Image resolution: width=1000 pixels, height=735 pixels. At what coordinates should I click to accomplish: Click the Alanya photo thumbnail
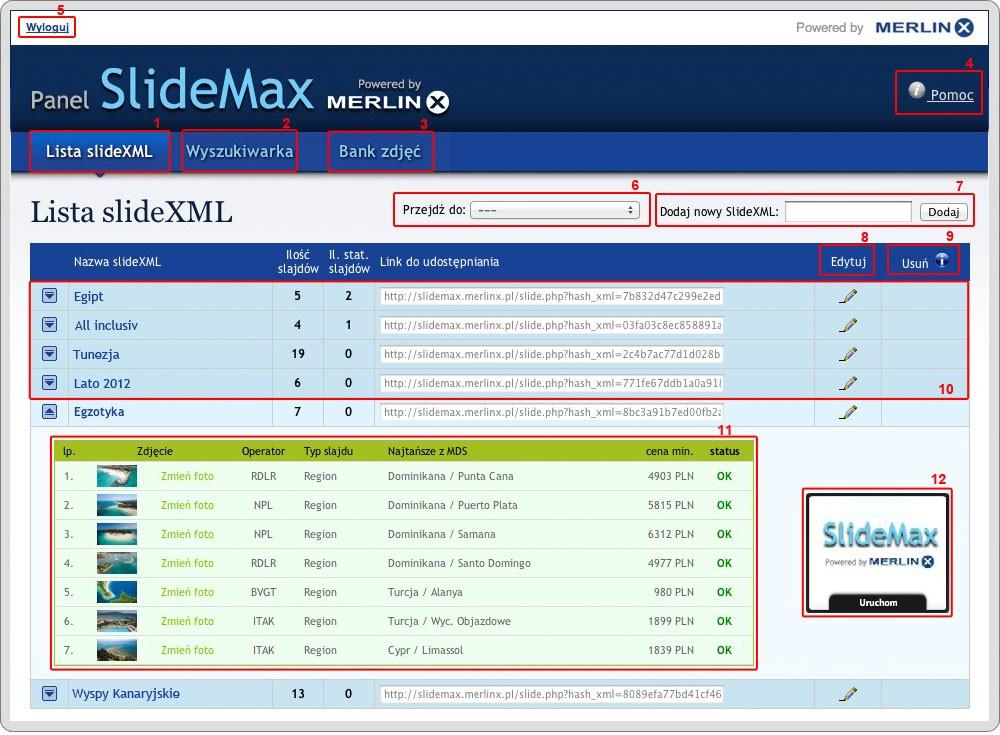pos(117,592)
